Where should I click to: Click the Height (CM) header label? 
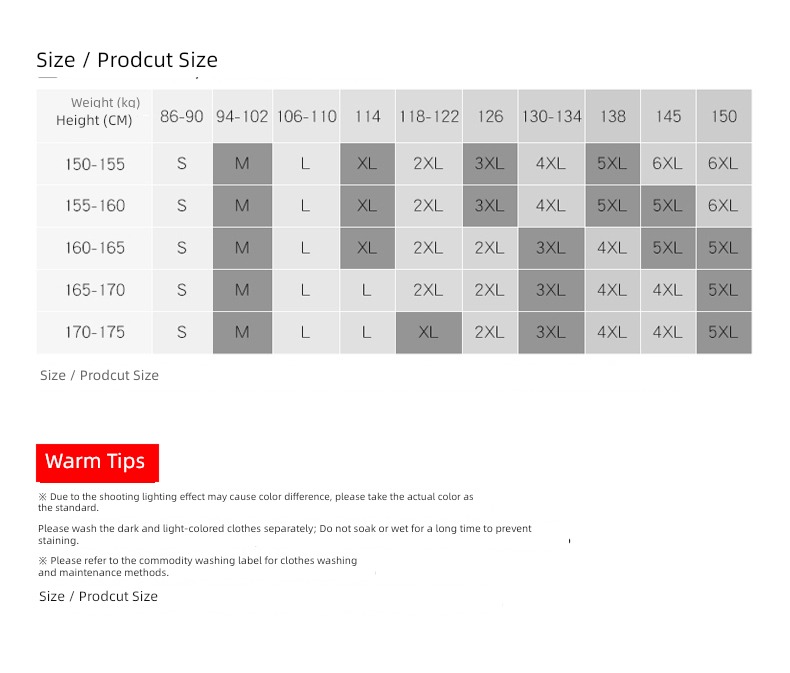(x=94, y=120)
